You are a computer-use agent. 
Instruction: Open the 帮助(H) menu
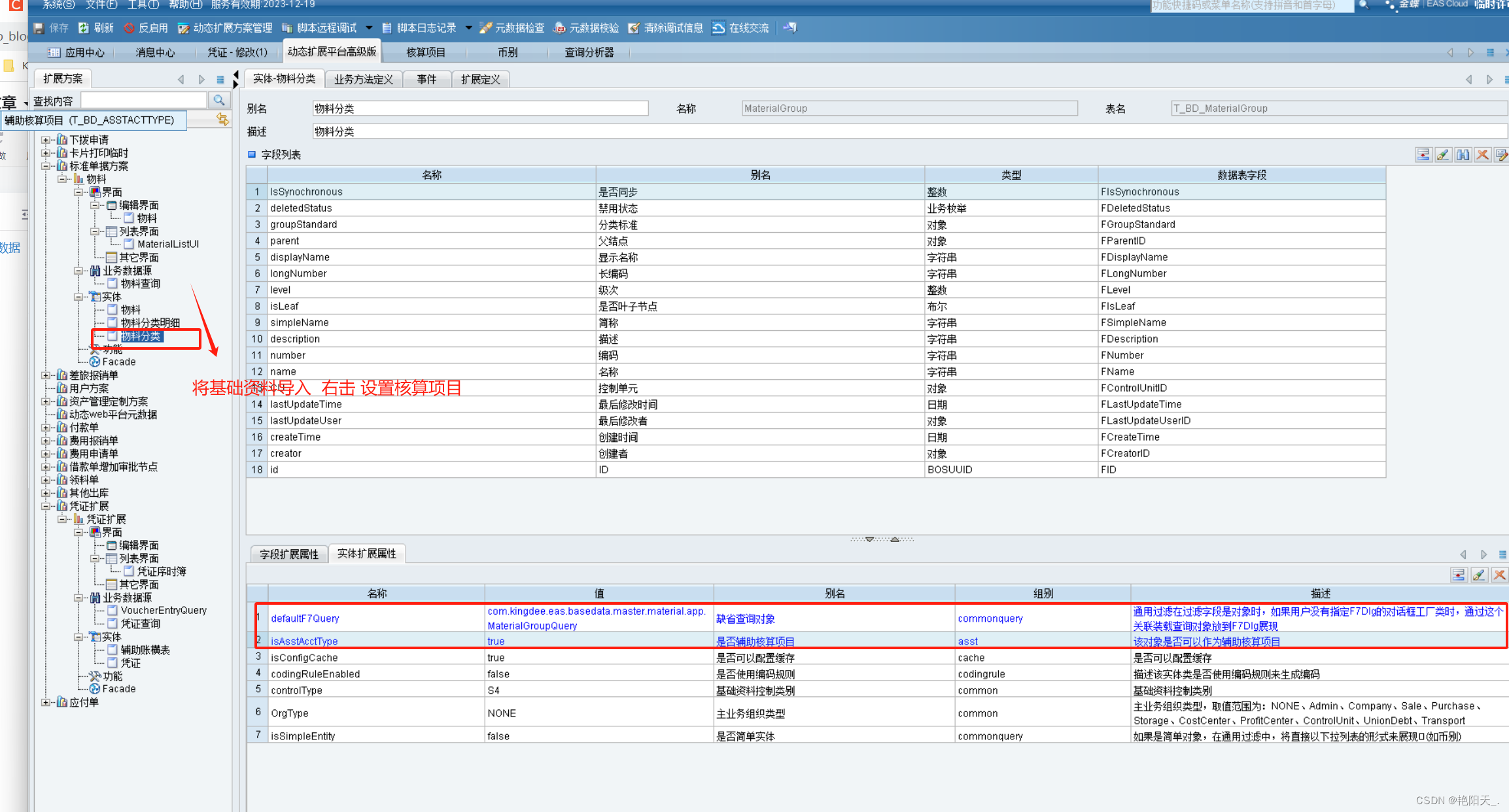[x=186, y=5]
